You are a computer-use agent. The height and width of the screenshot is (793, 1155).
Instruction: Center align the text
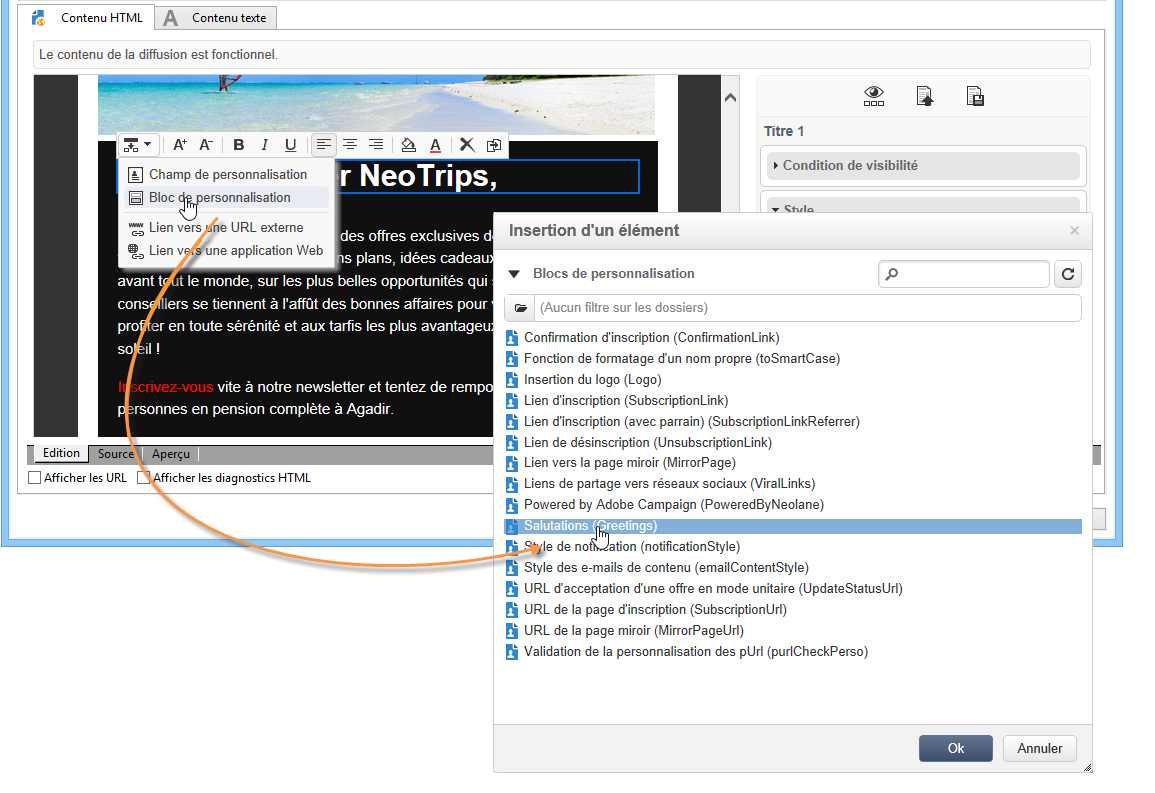tap(350, 145)
